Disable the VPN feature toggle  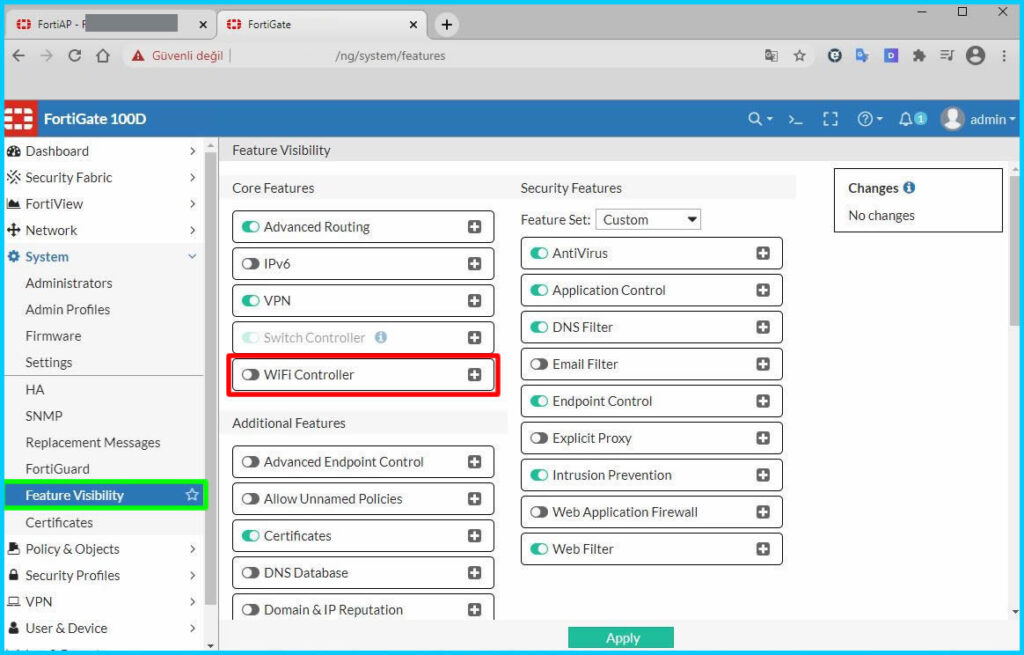pyautogui.click(x=251, y=300)
